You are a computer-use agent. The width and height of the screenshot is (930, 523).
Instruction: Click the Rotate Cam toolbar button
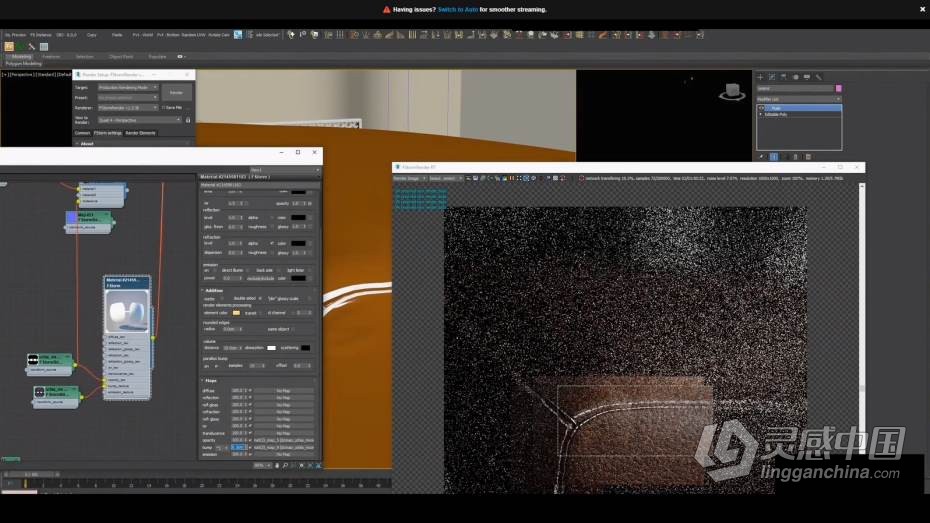(219, 35)
